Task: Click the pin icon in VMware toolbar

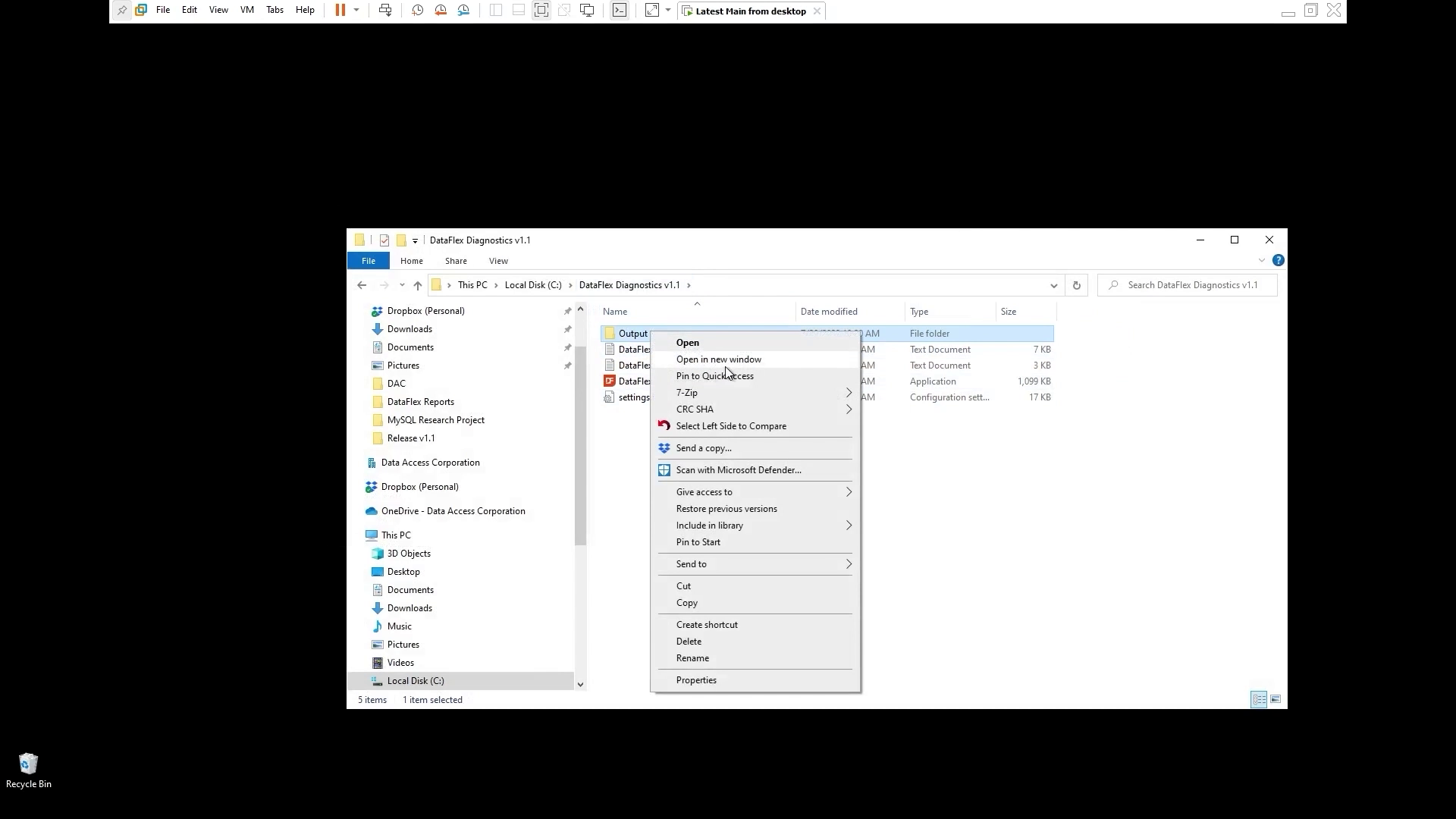Action: click(x=121, y=11)
